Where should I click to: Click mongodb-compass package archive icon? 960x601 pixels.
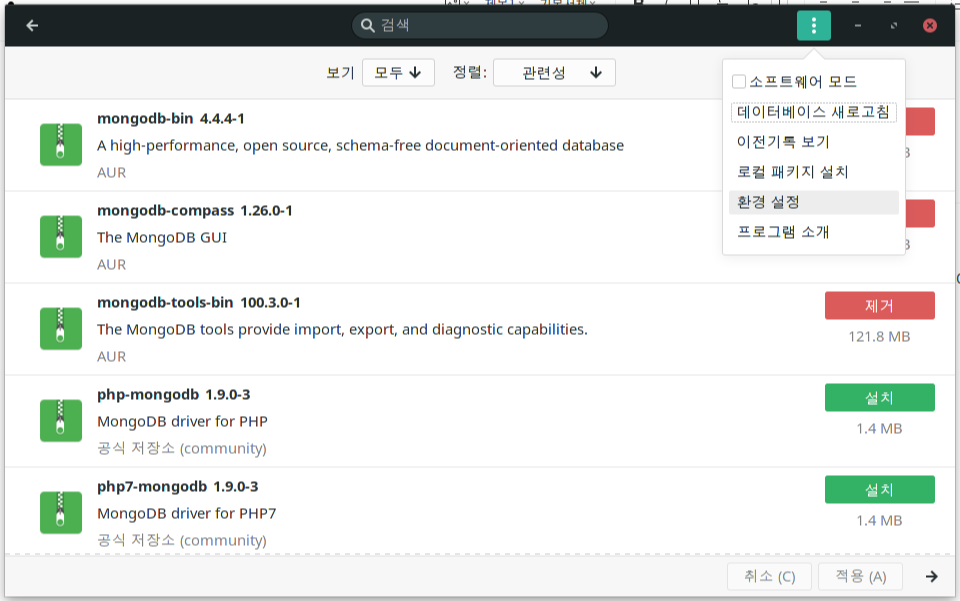tap(61, 237)
